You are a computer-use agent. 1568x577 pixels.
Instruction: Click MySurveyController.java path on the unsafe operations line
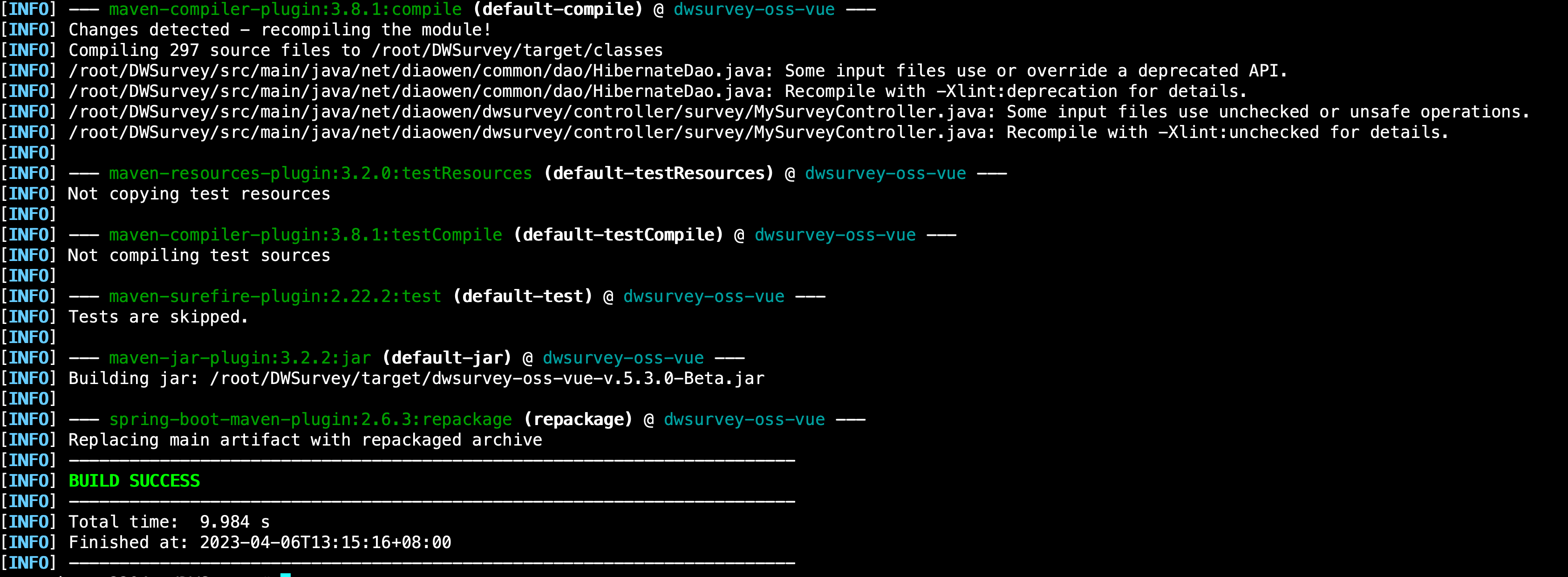[x=532, y=111]
